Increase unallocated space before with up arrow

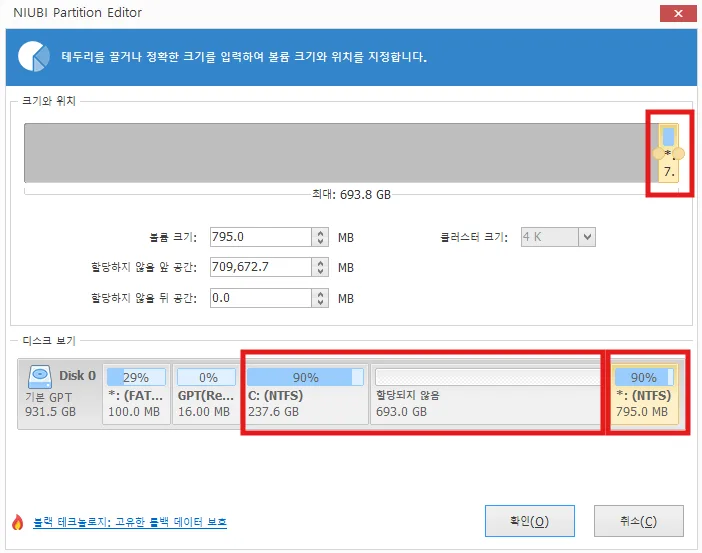[320, 263]
